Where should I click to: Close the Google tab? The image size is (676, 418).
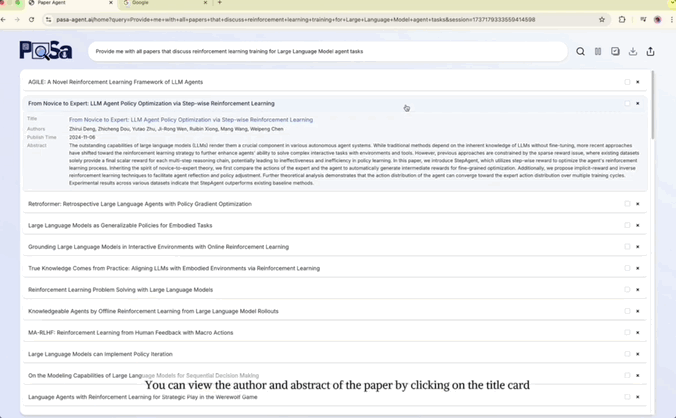coord(205,3)
